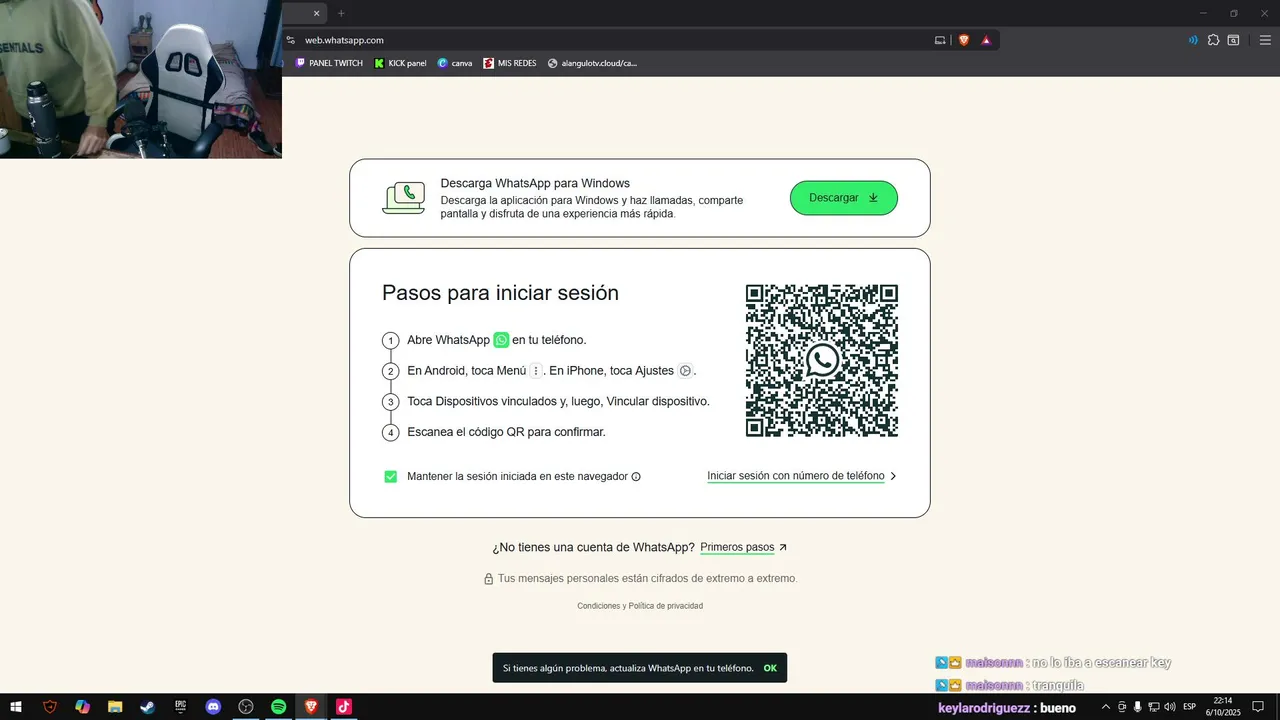Open the PANEL TWITCH bookmark
The height and width of the screenshot is (720, 1280).
click(329, 63)
